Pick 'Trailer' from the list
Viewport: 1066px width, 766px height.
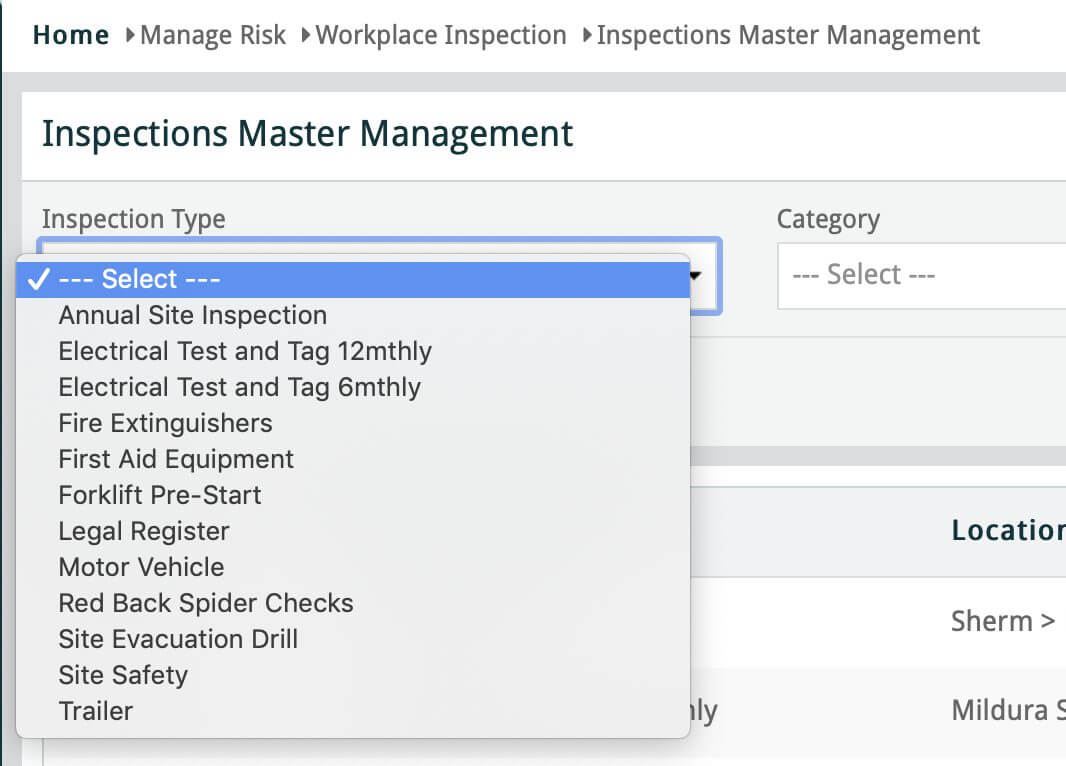pos(96,711)
